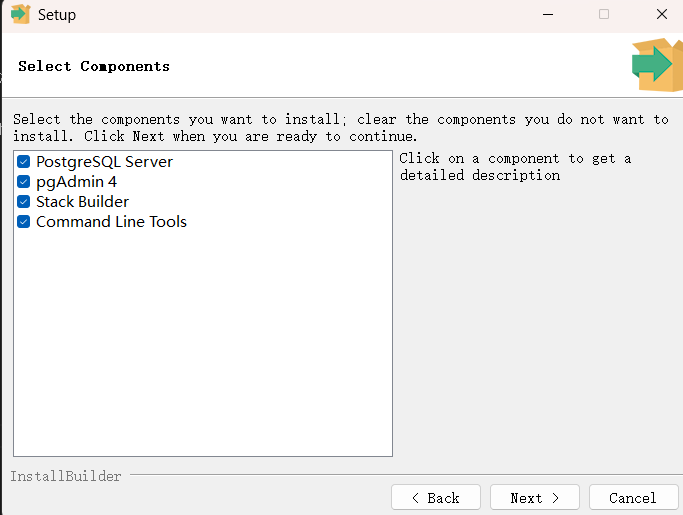Screen dimensions: 683x515
Task: Click the disabled maximize window icon
Action: tap(604, 14)
